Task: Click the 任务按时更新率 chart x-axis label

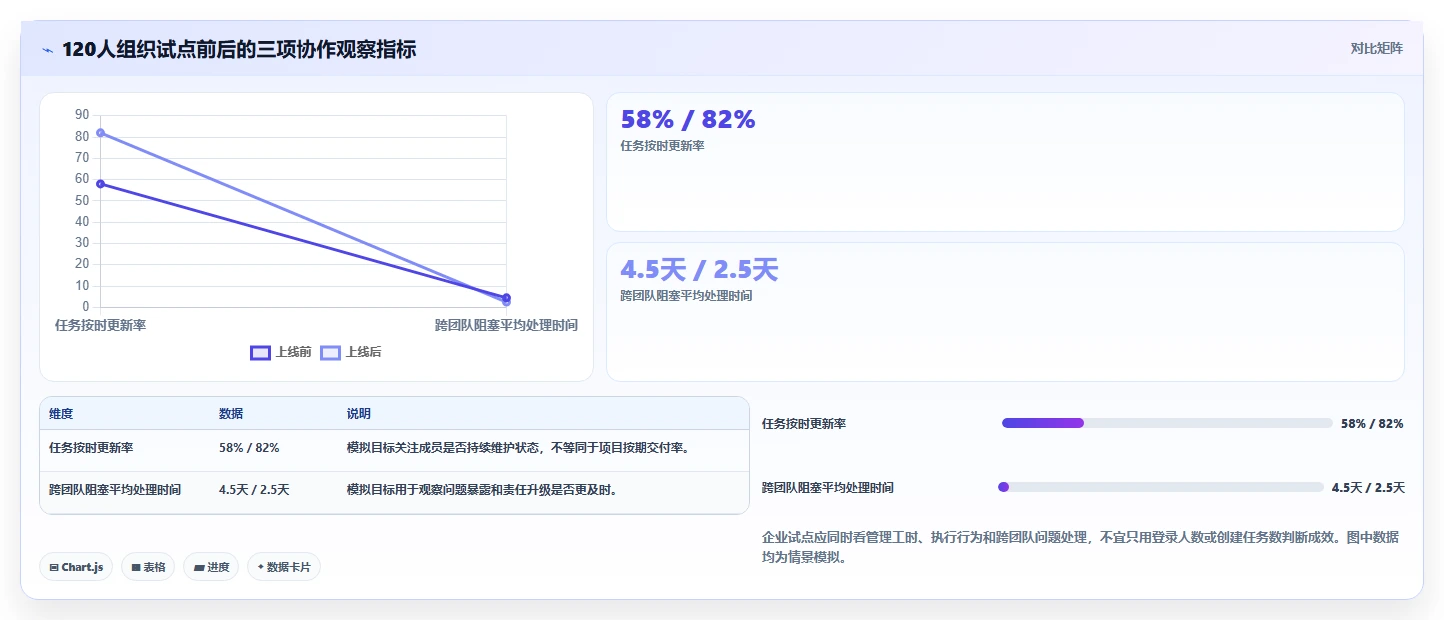Action: pos(100,325)
